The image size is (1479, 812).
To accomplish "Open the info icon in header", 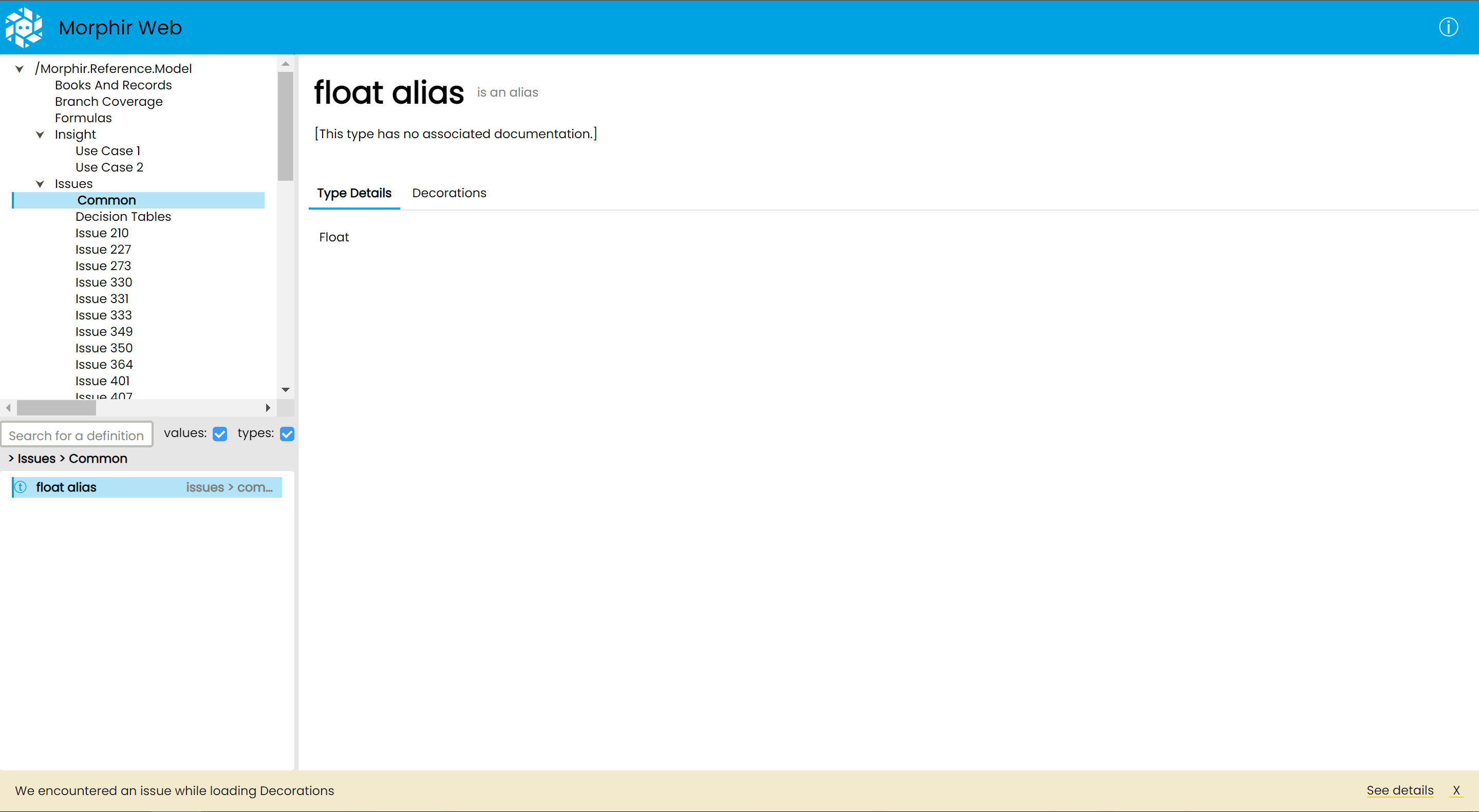I will pos(1448,27).
